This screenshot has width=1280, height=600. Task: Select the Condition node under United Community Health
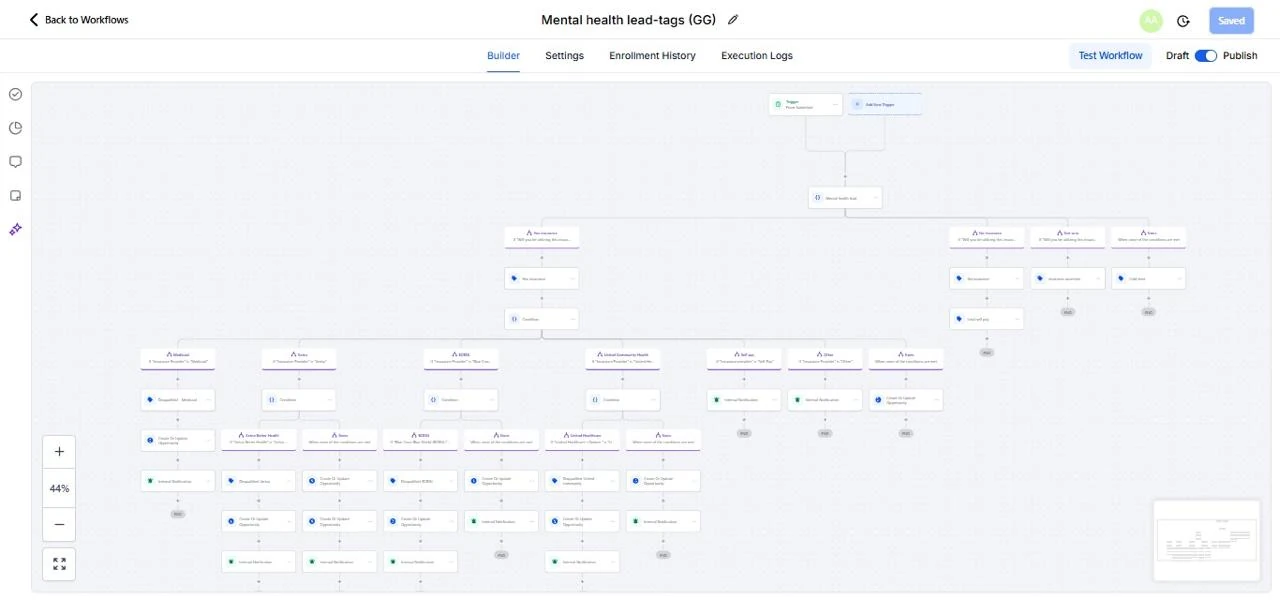click(x=622, y=399)
